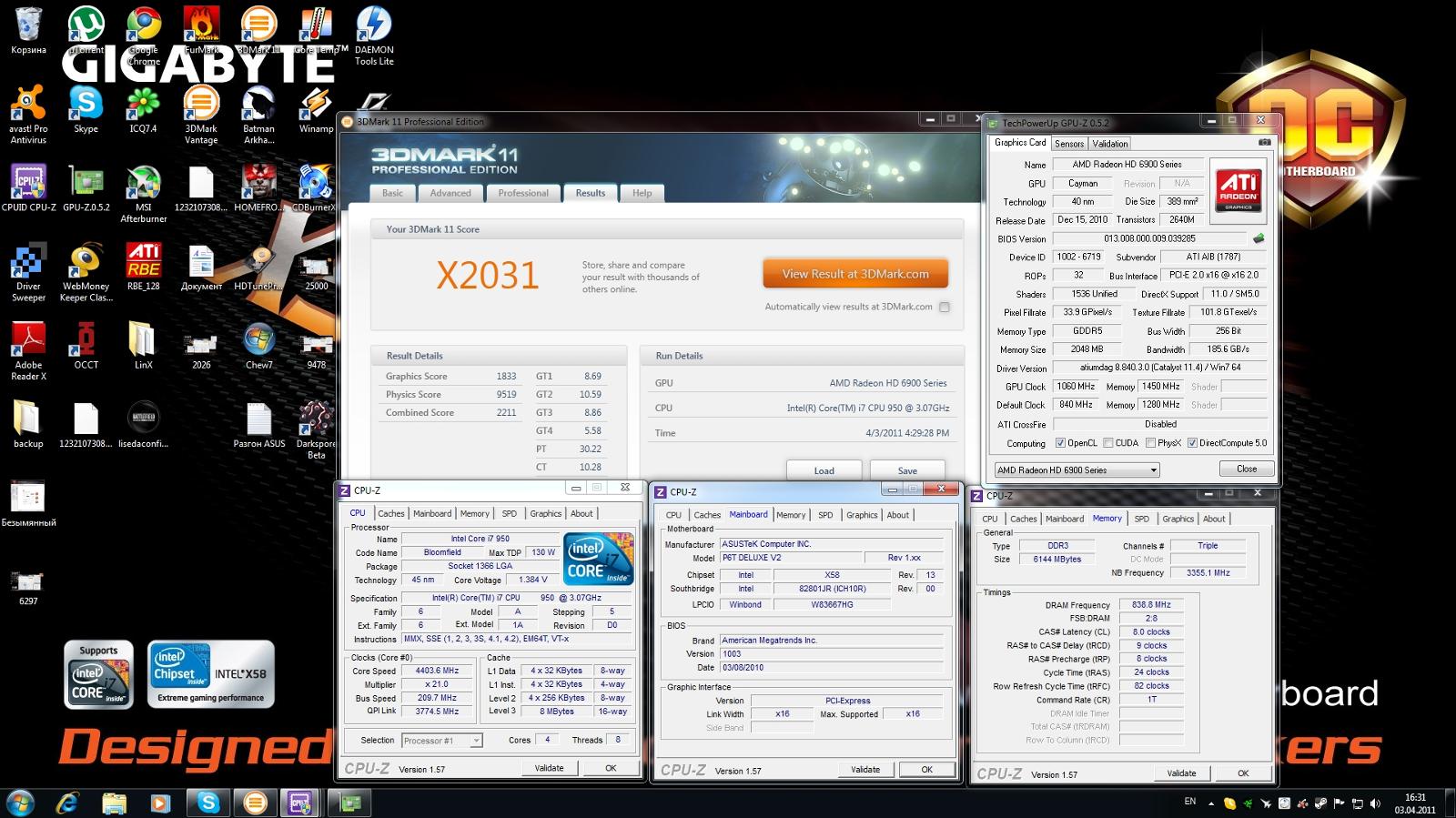
Task: Open the CPUID CPU-Z desktop shortcut
Action: click(x=28, y=187)
